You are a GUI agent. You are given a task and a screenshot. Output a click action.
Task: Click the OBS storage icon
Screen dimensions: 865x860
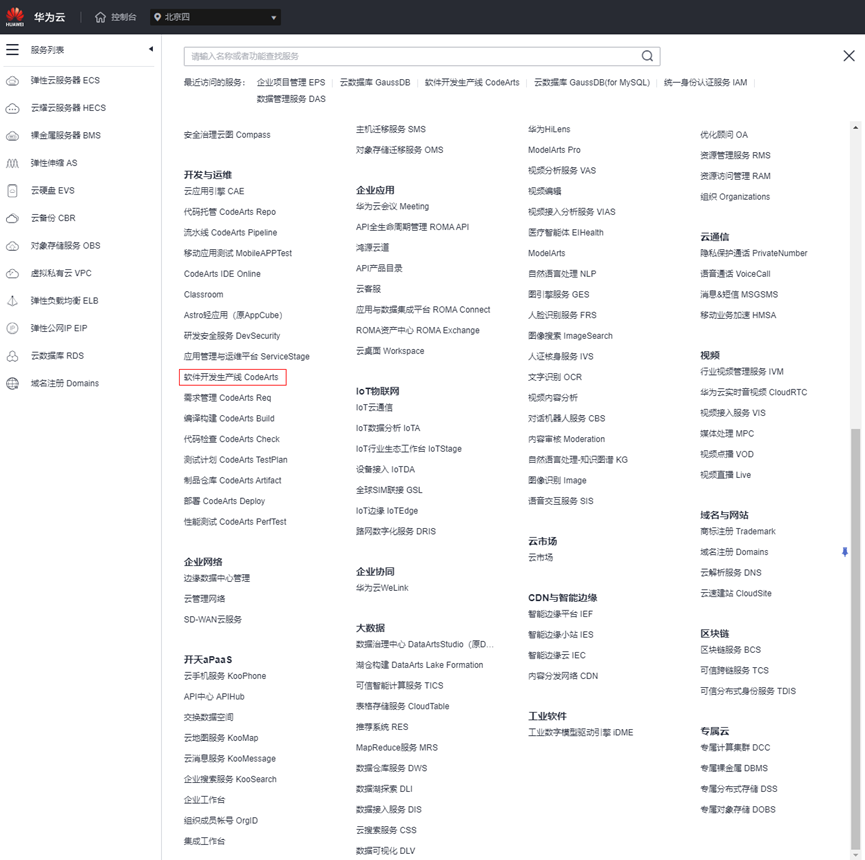[12, 246]
